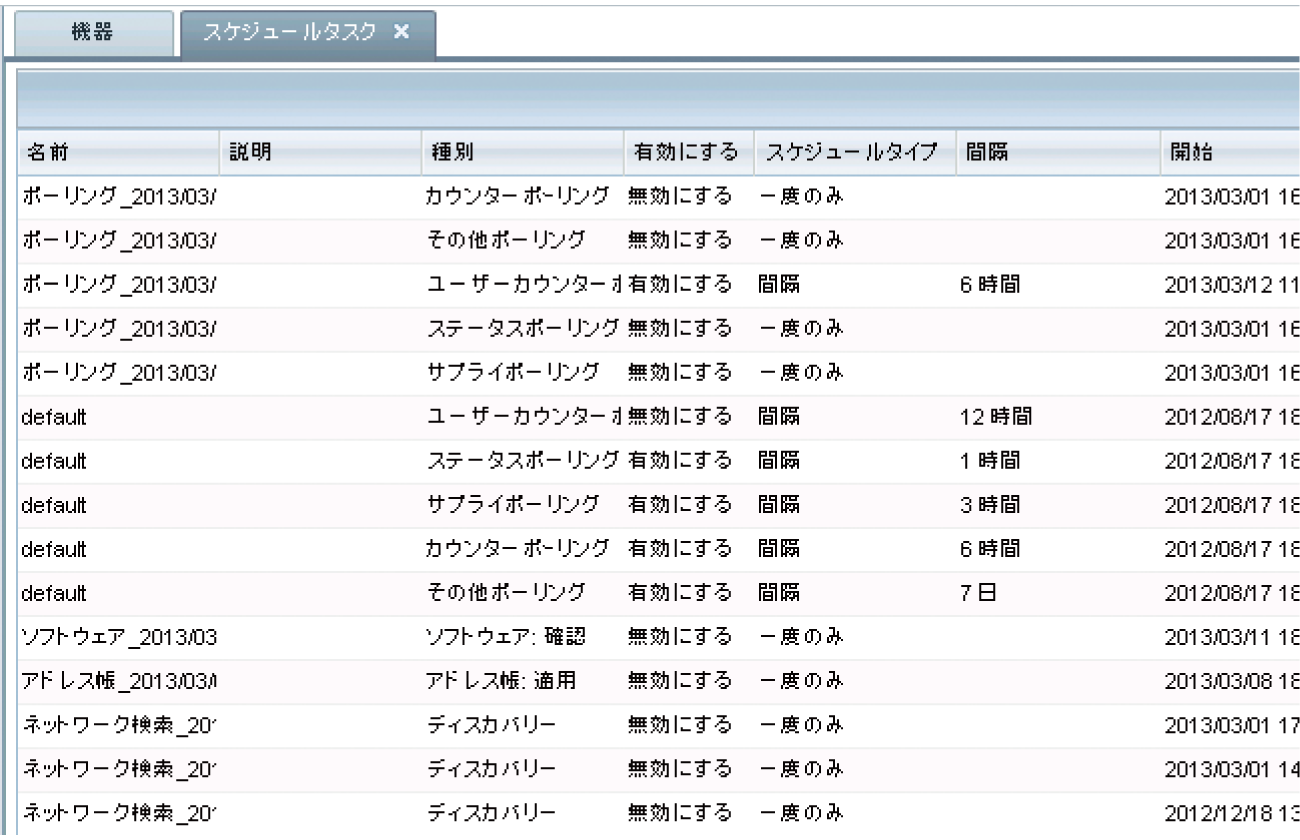Sort by the スケジュールタイプ column header
Screen dimensions: 1300x840
850,152
